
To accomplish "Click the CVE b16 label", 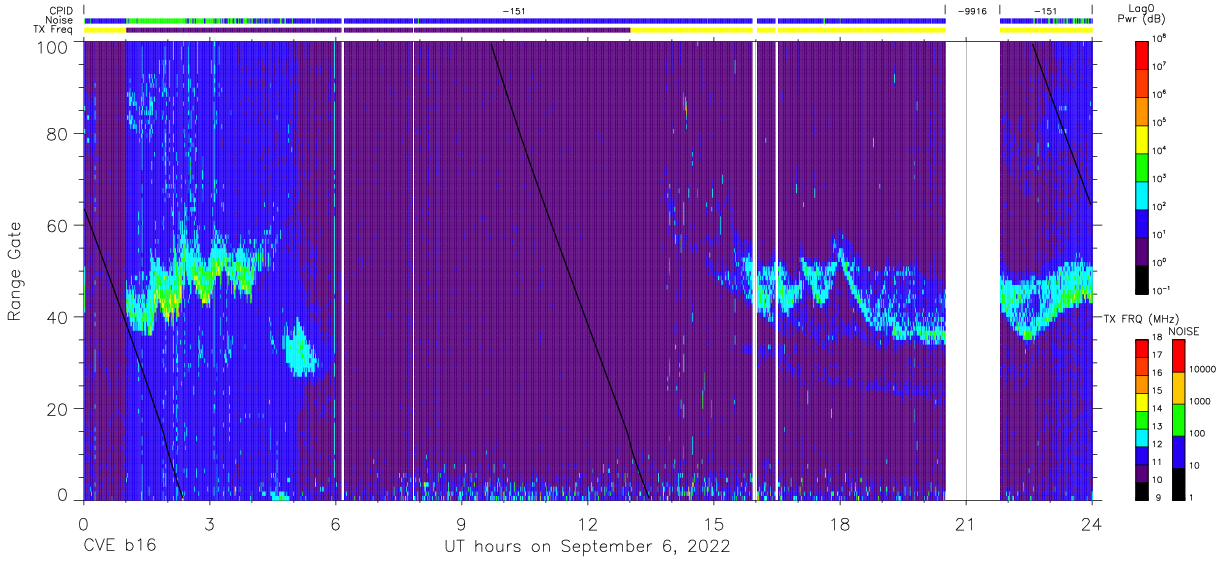I will pyautogui.click(x=119, y=547).
